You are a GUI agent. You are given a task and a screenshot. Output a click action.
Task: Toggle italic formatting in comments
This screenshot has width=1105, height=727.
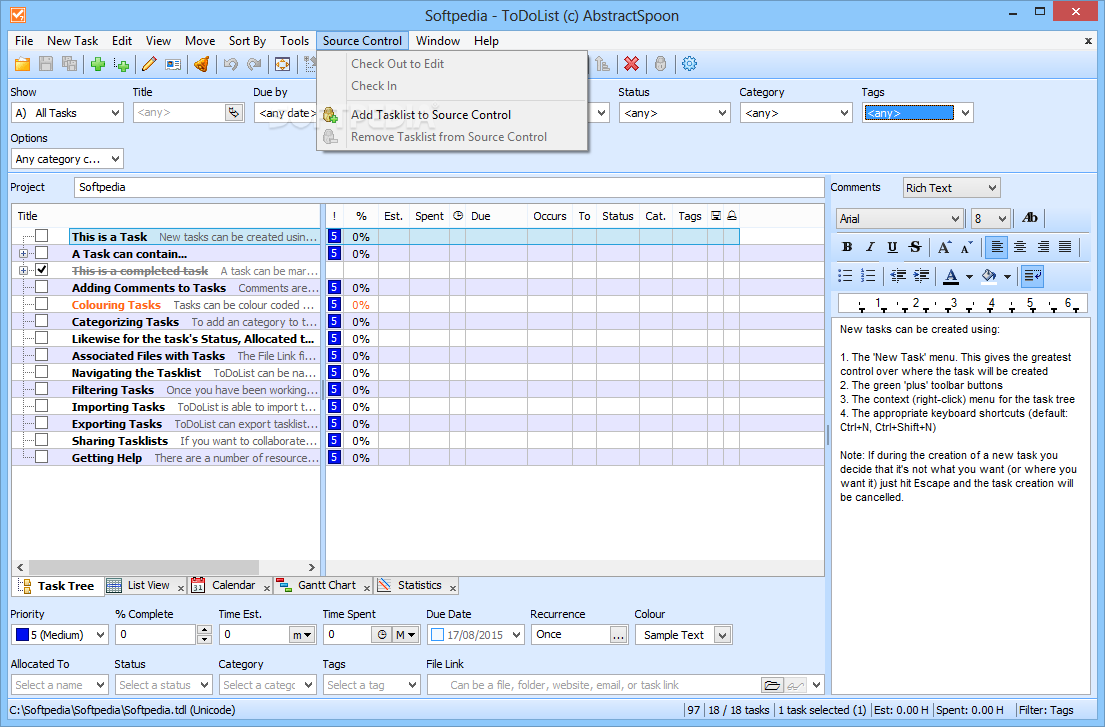coord(870,247)
